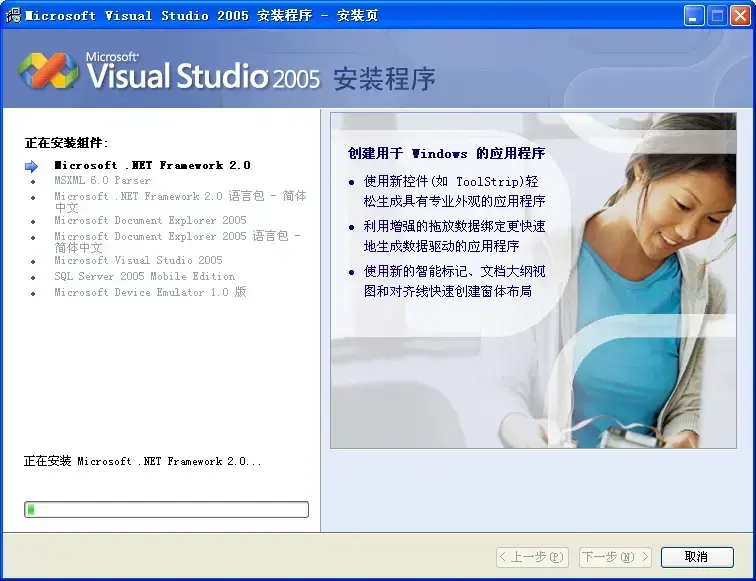Click the 智能标记 bullet text
The height and width of the screenshot is (581, 756).
454,281
